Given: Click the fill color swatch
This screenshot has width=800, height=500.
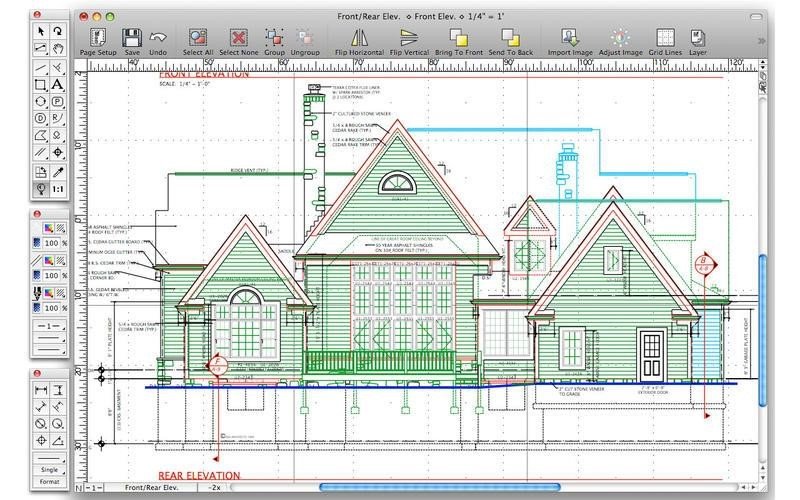Looking at the screenshot, I should 48,228.
